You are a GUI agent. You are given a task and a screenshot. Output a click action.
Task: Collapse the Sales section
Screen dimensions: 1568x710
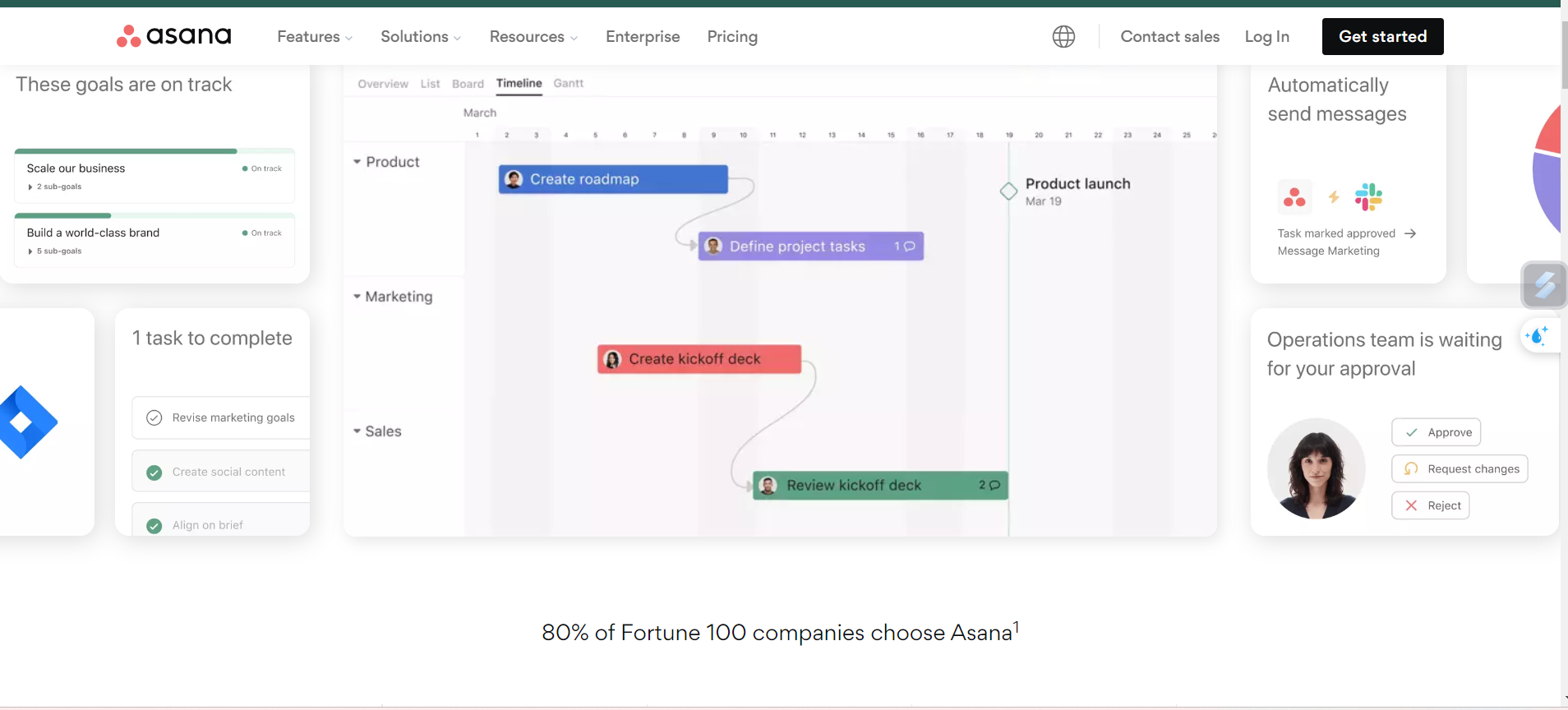click(357, 431)
